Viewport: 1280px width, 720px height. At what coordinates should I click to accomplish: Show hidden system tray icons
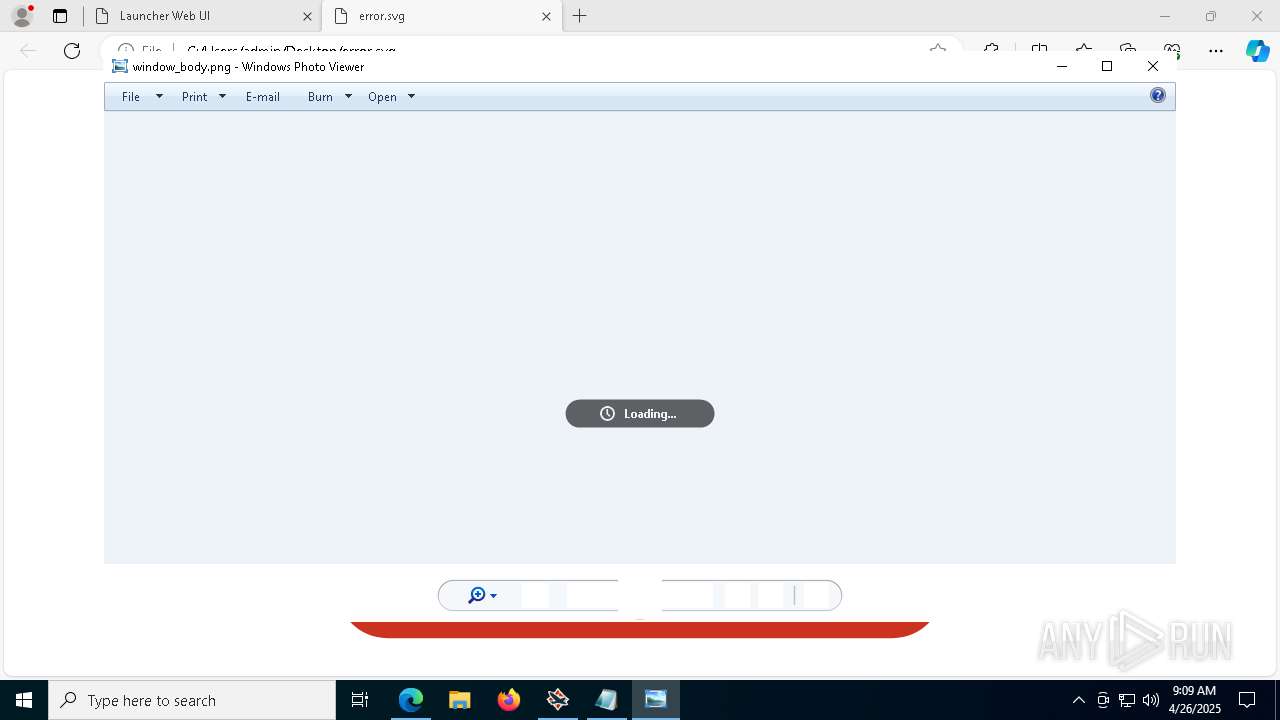point(1078,700)
